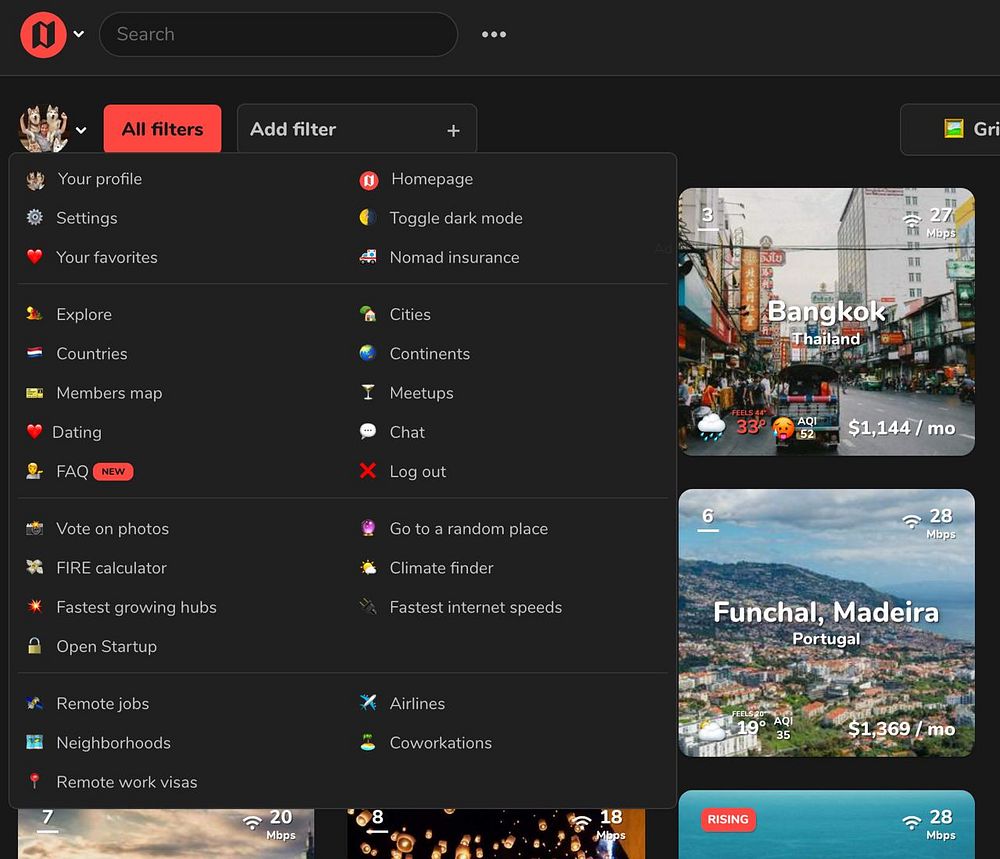Open the Open Startup page
Image resolution: width=1000 pixels, height=859 pixels.
(x=106, y=646)
